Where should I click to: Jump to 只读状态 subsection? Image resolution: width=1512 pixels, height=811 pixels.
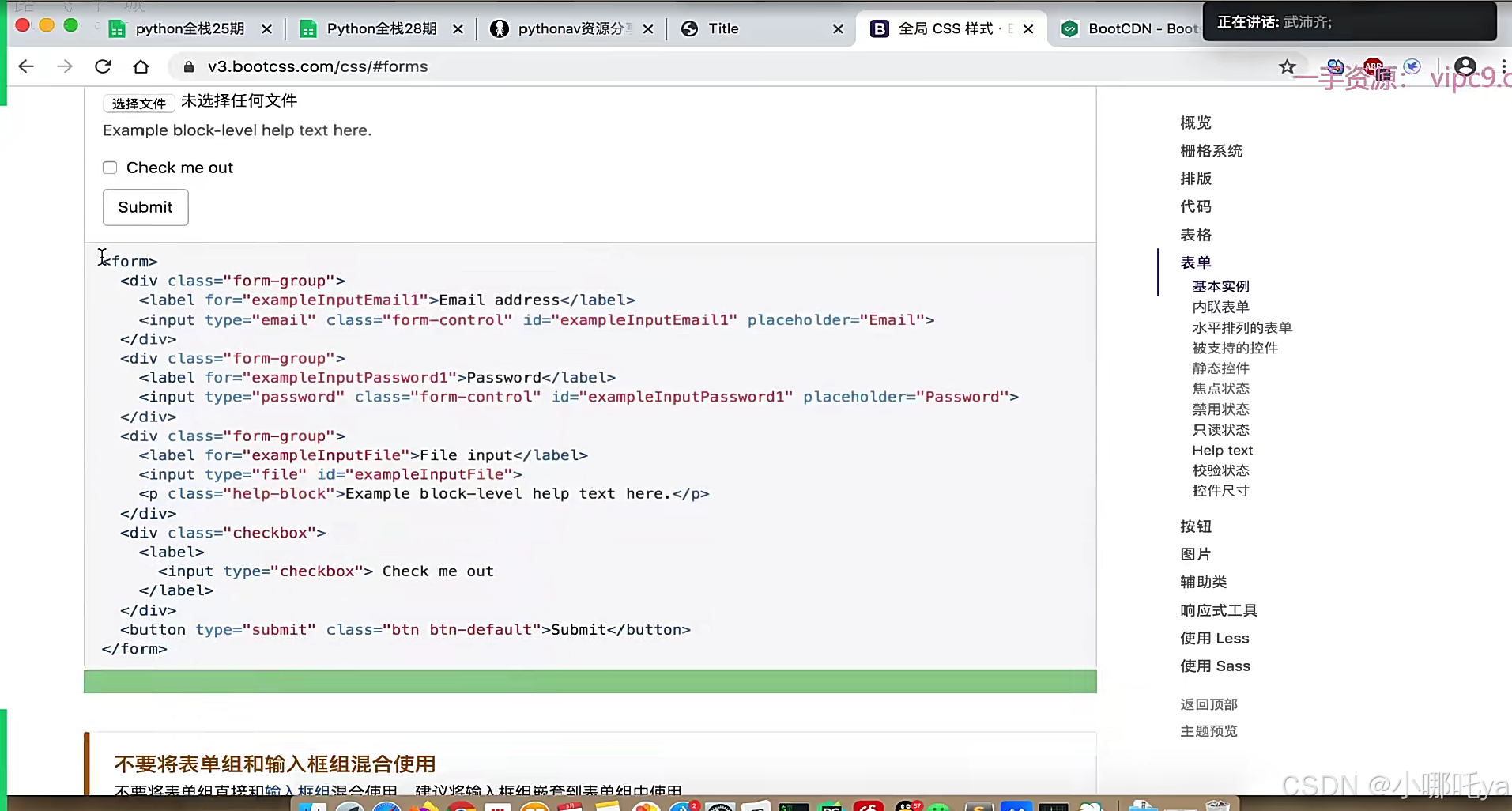[x=1221, y=430]
